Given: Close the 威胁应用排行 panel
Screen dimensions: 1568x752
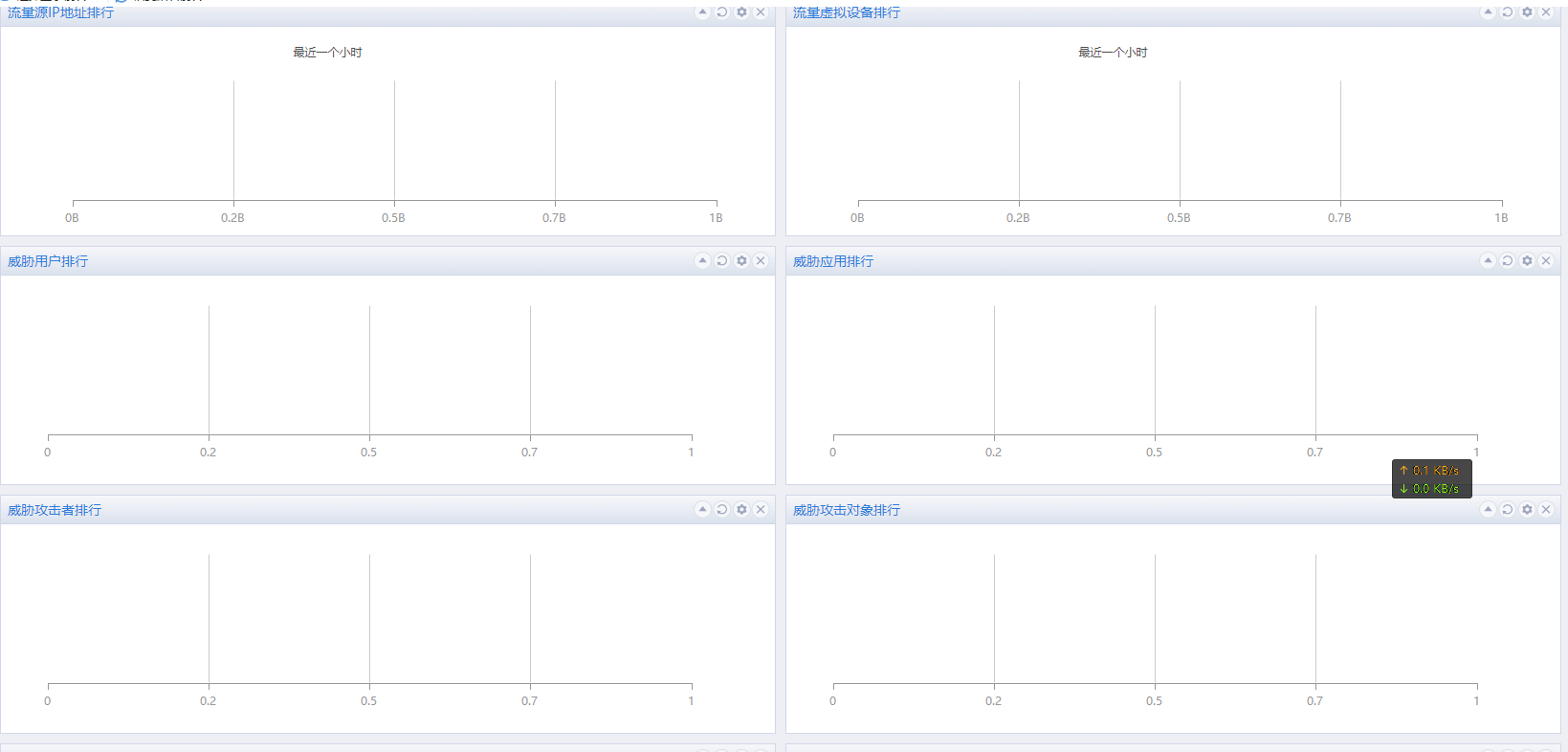Looking at the screenshot, I should 1546,260.
